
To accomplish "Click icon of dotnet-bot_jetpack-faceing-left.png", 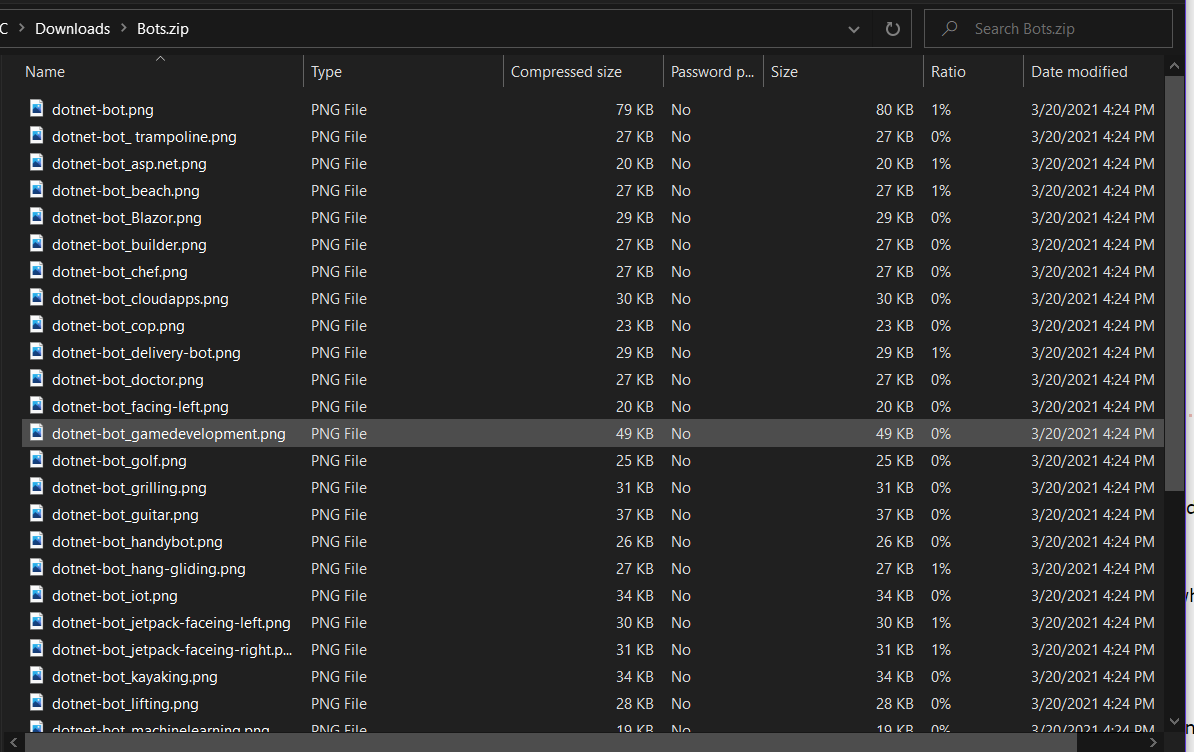I will pyautogui.click(x=37, y=622).
